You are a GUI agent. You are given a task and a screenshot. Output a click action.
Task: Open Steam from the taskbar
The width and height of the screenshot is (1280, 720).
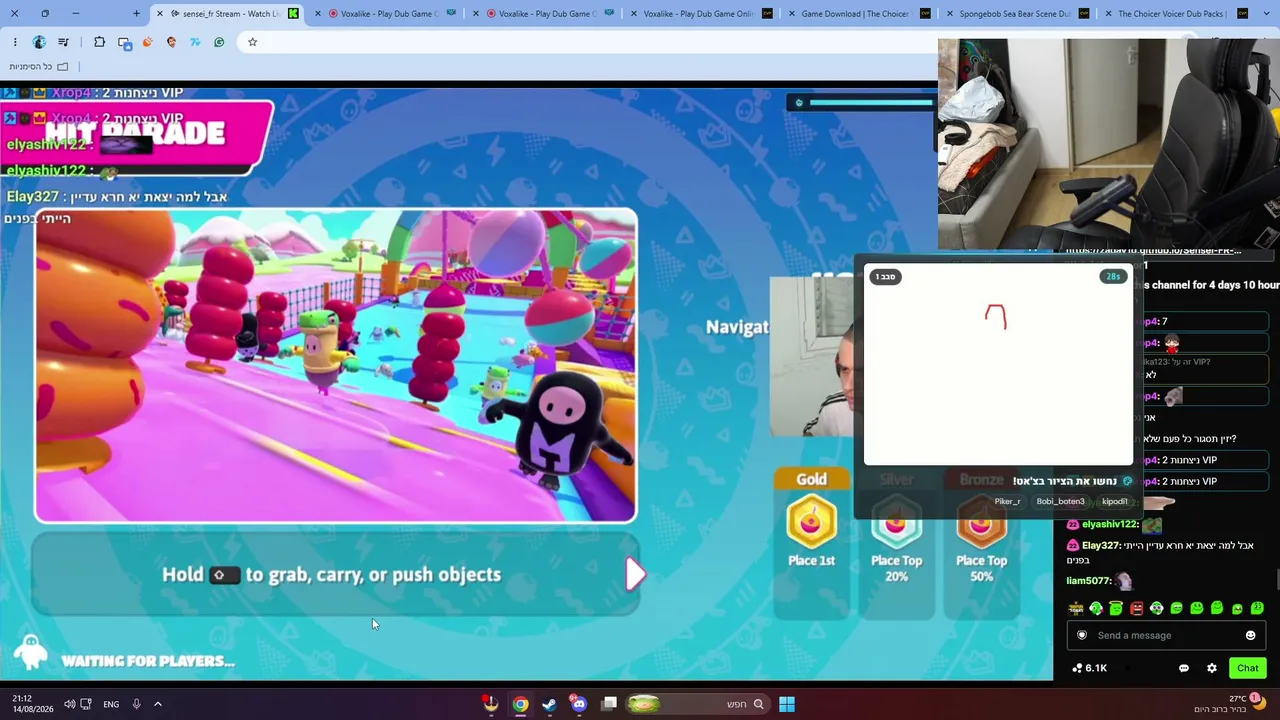point(549,704)
